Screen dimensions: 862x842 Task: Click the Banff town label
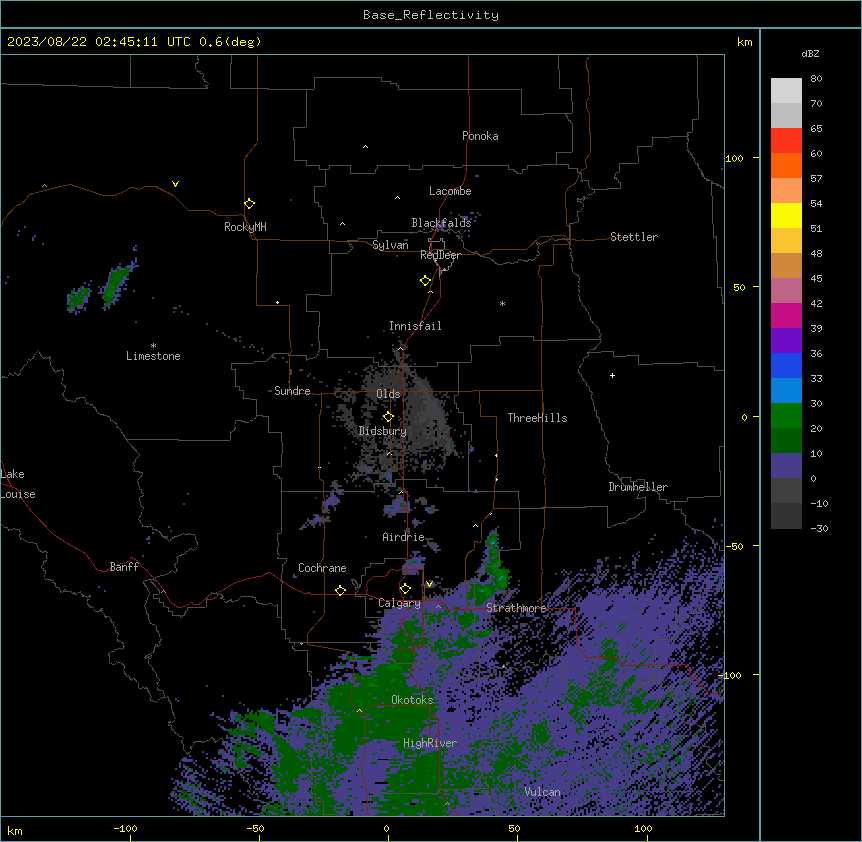tap(124, 567)
